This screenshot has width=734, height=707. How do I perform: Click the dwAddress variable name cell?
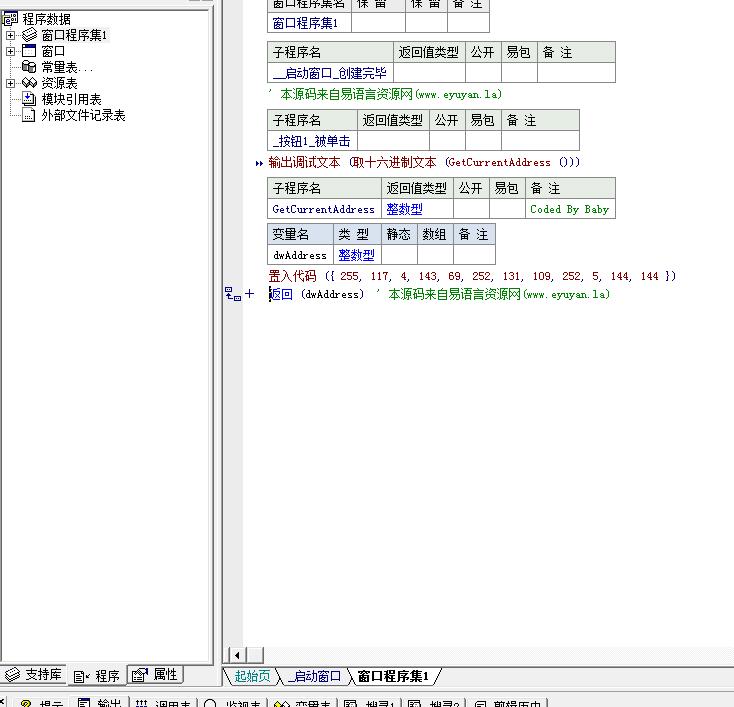pyautogui.click(x=300, y=255)
